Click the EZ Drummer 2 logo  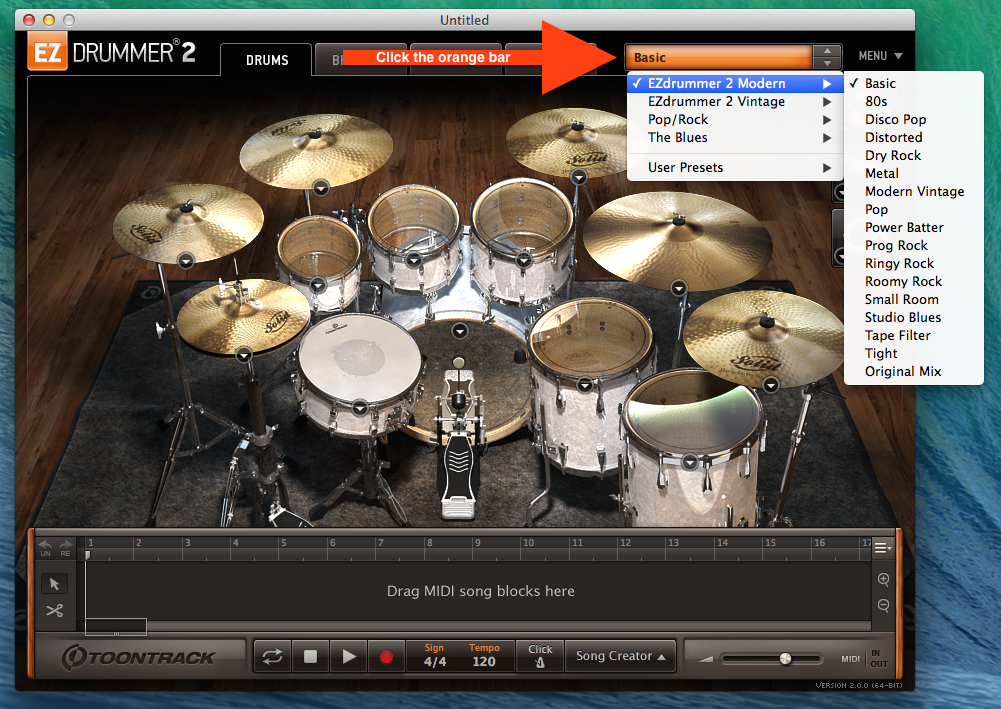pyautogui.click(x=112, y=52)
